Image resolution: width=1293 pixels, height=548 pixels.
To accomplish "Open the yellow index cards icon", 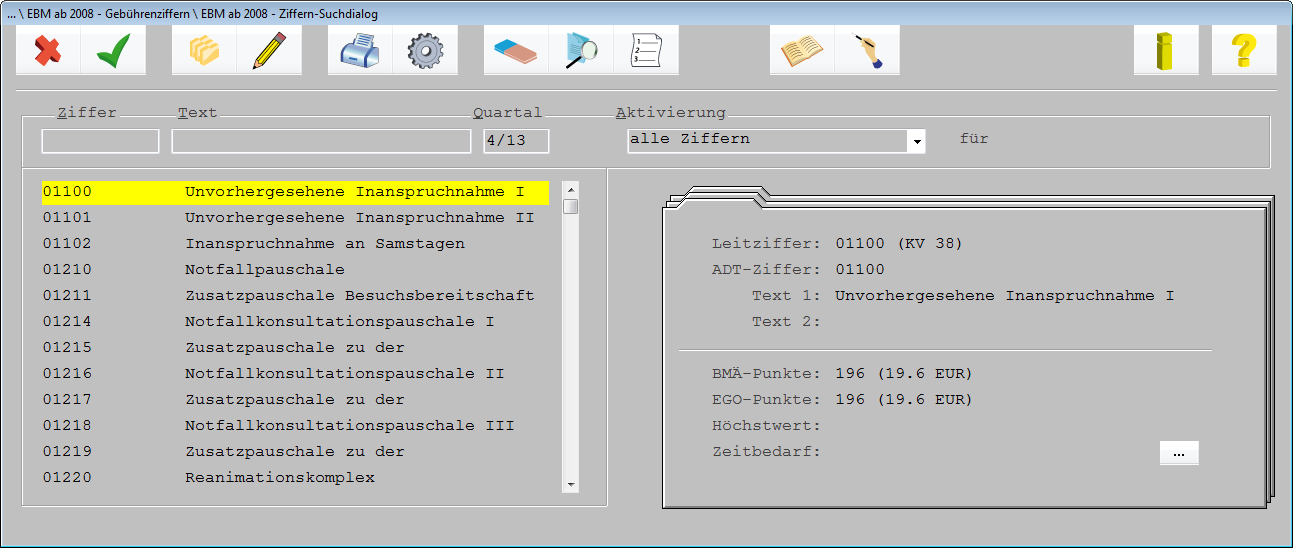I will 204,50.
